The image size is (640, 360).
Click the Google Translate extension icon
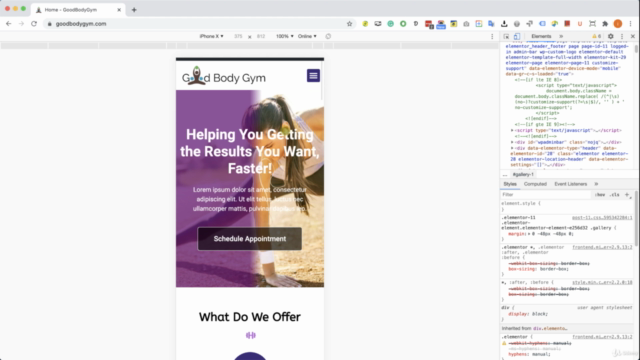pyautogui.click(x=491, y=24)
